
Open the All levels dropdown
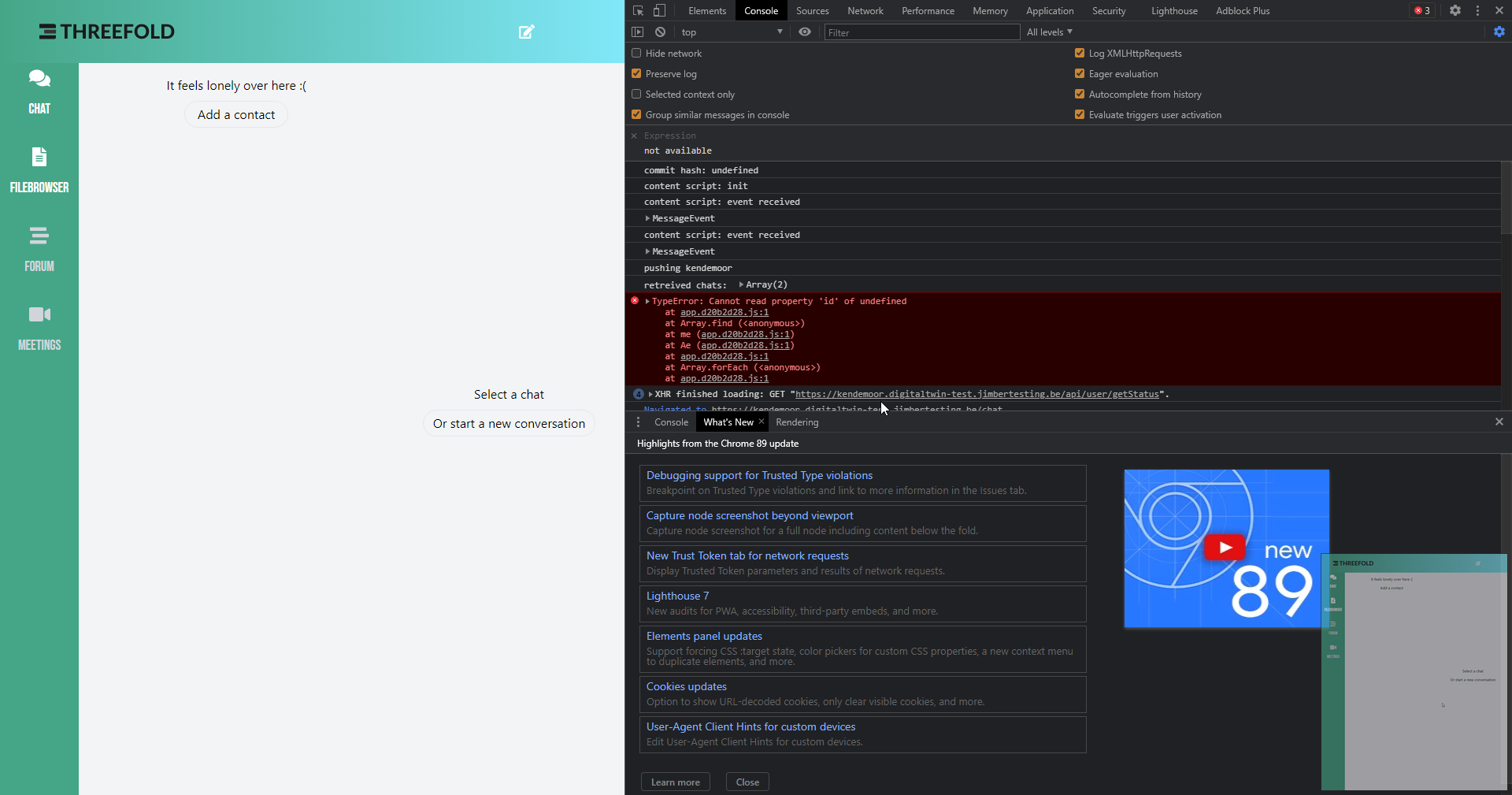pos(1050,32)
